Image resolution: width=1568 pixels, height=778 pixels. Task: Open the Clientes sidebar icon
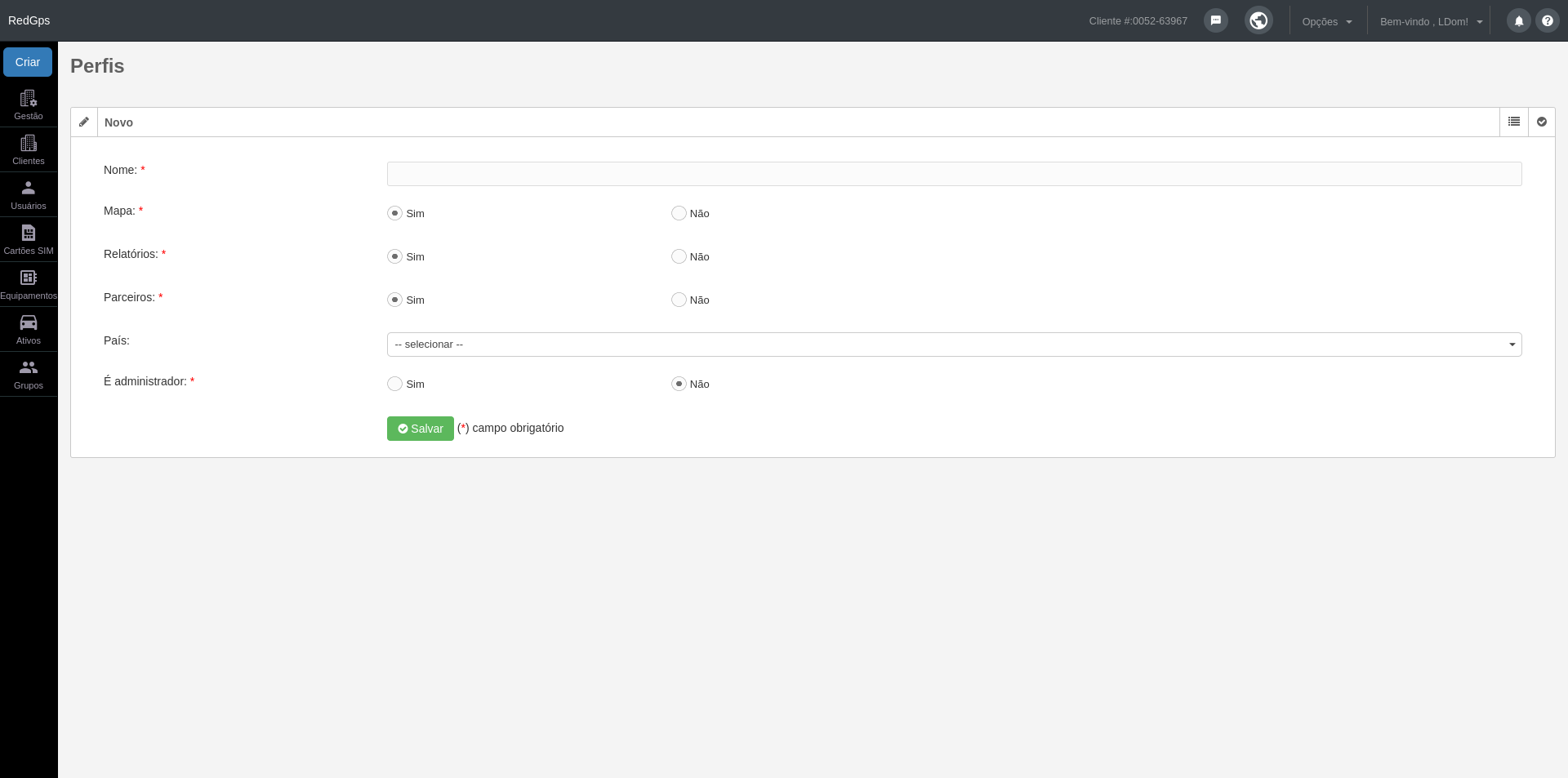pos(29,149)
